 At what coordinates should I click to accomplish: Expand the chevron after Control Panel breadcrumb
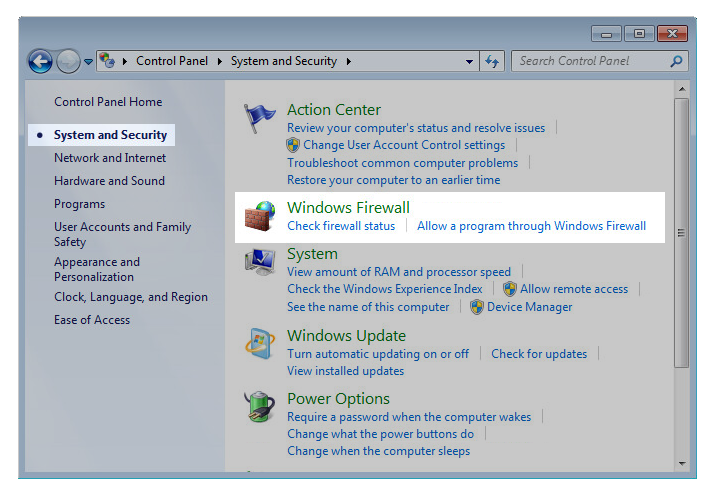[x=219, y=61]
